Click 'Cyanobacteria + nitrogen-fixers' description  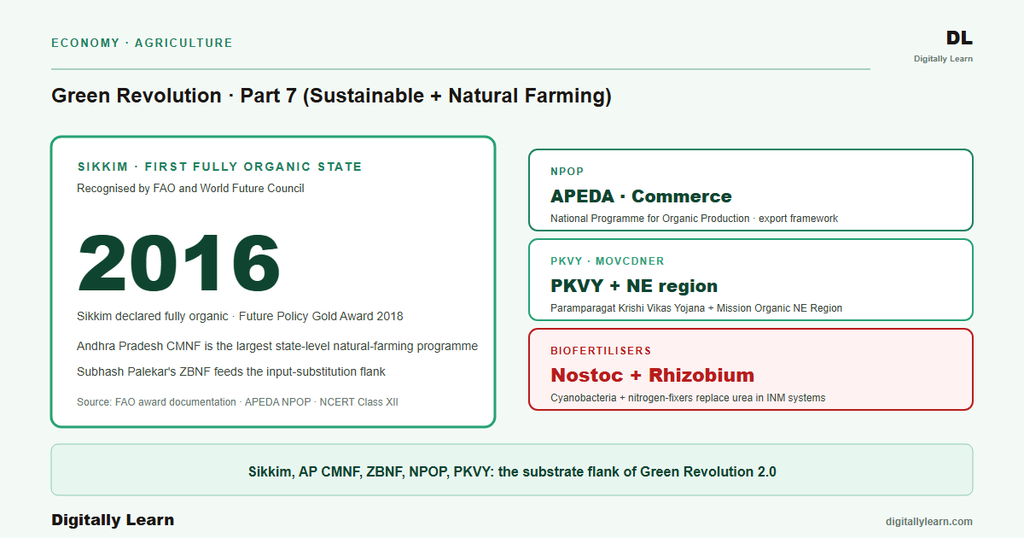click(688, 398)
